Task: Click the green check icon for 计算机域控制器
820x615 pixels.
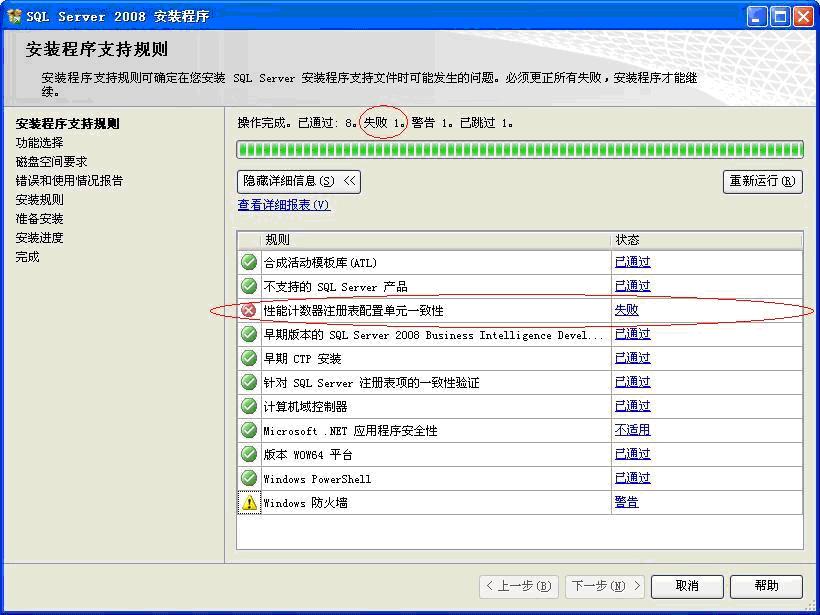Action: click(249, 406)
